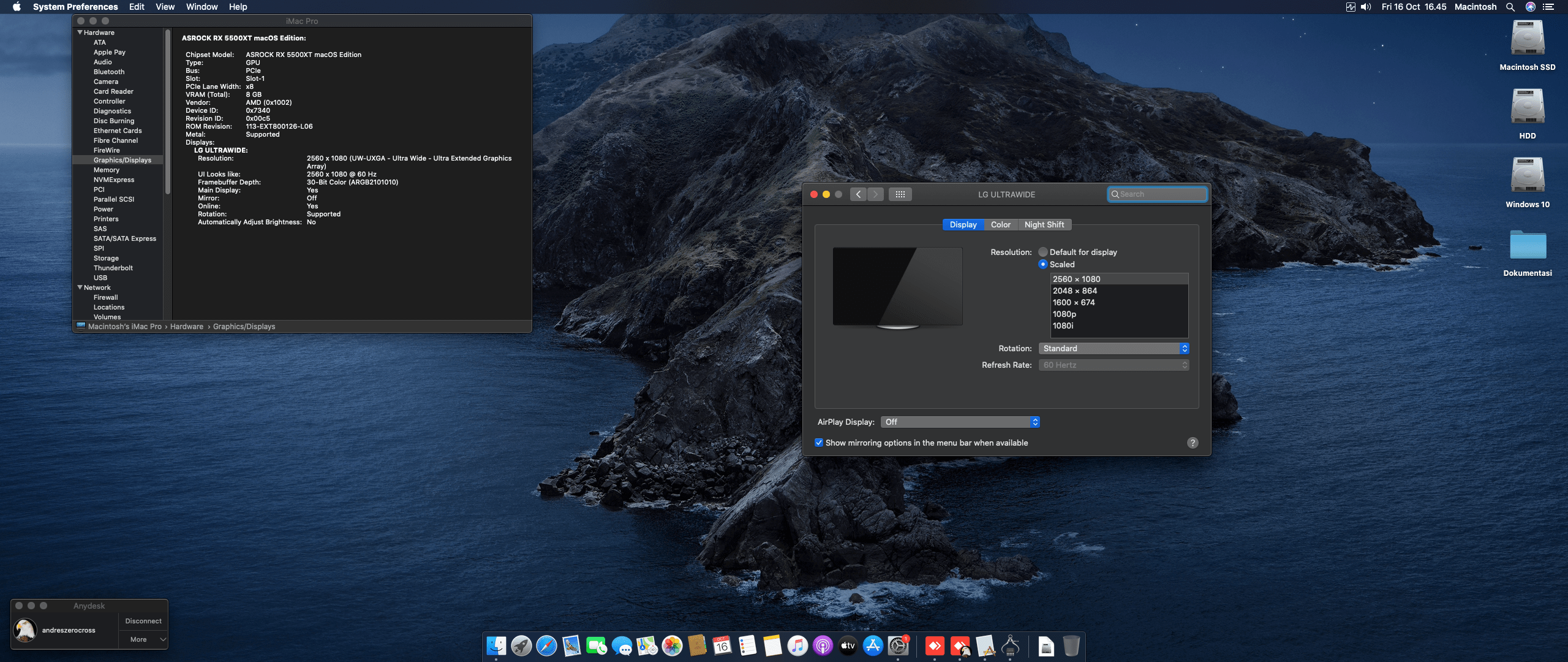Toggle Show mirroring options checkbox
Screen dimensions: 1568x662
point(819,443)
